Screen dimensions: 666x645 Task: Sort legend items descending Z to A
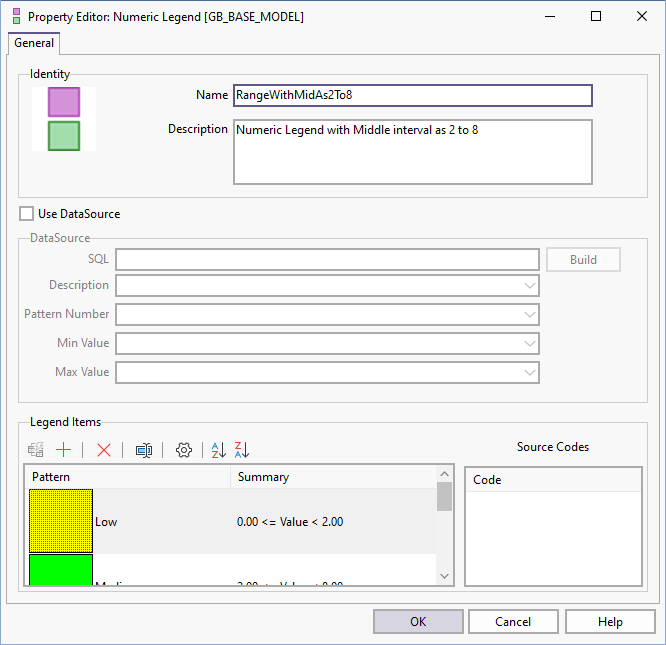[x=242, y=450]
